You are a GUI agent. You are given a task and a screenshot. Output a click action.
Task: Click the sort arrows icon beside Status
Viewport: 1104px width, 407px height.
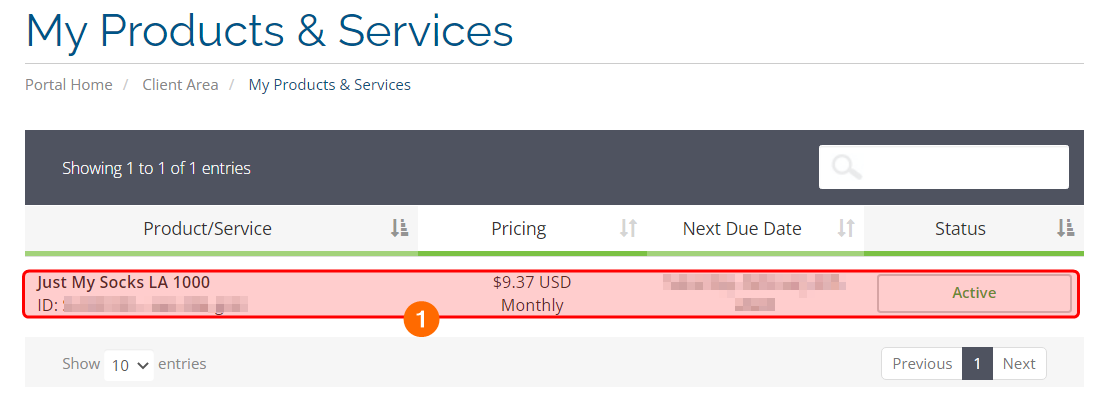click(x=1065, y=229)
